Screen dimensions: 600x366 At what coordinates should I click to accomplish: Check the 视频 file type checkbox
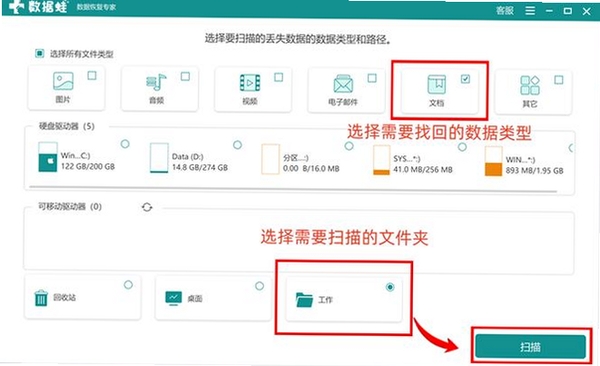(279, 77)
